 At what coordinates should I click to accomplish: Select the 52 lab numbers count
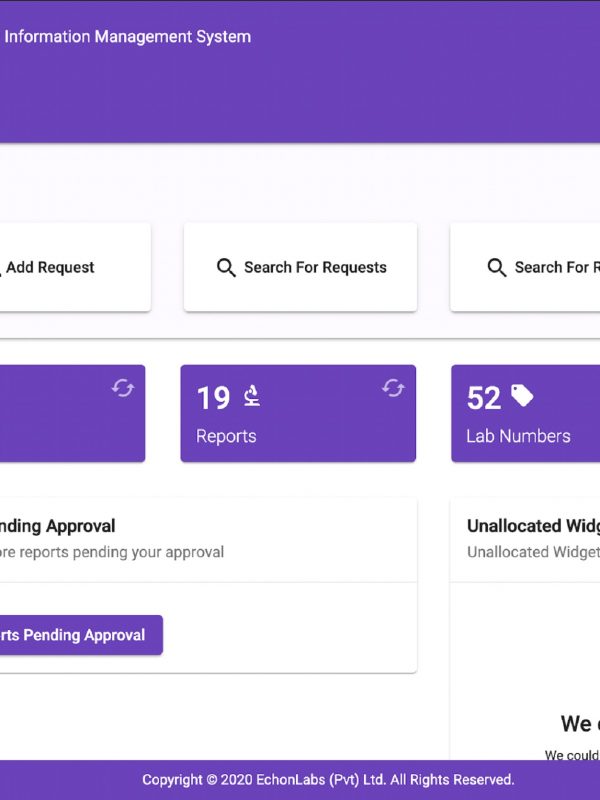pos(483,398)
